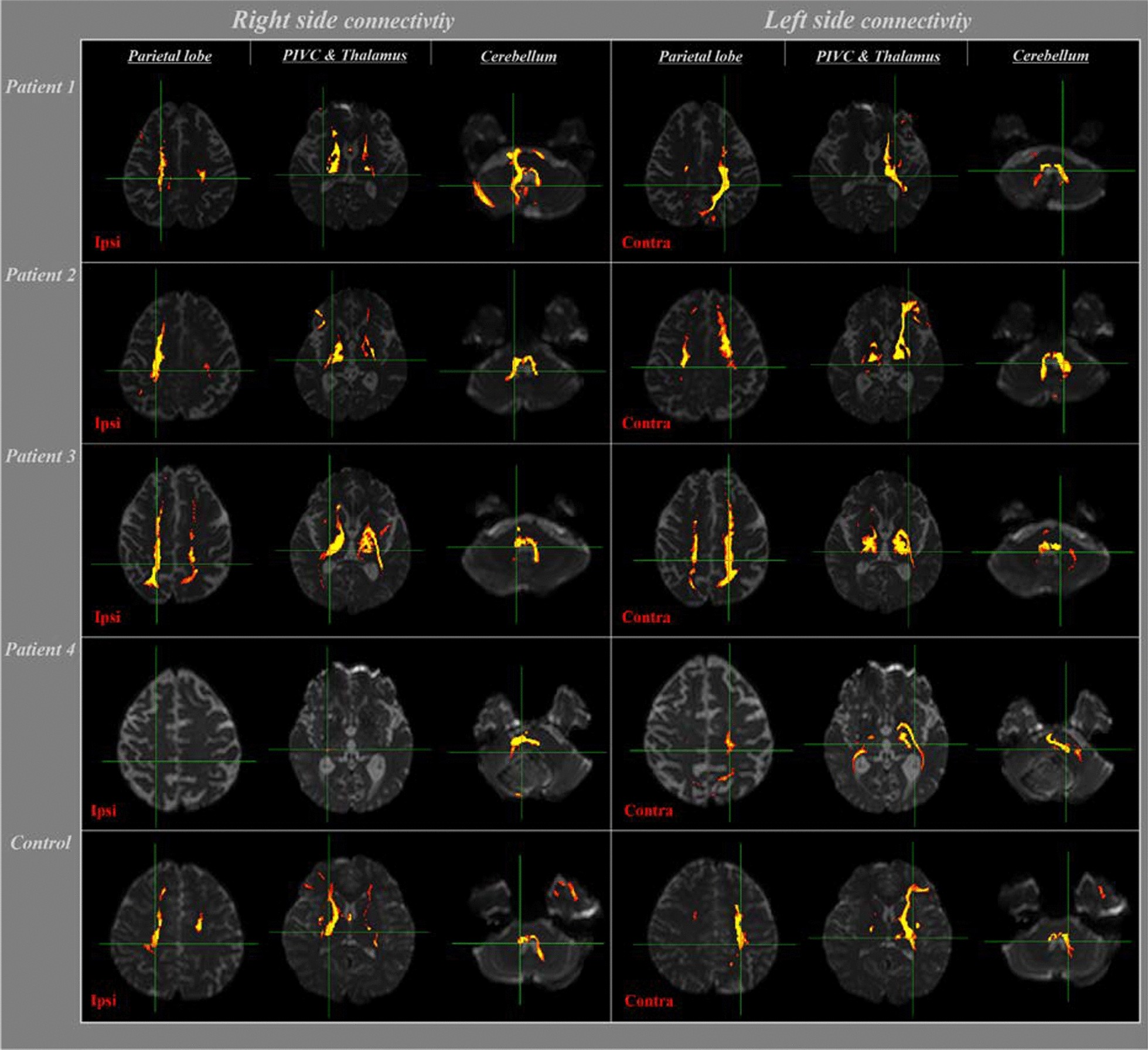
Task: Click Patient 4 right side parietal lobe scan
Action: coord(179,739)
